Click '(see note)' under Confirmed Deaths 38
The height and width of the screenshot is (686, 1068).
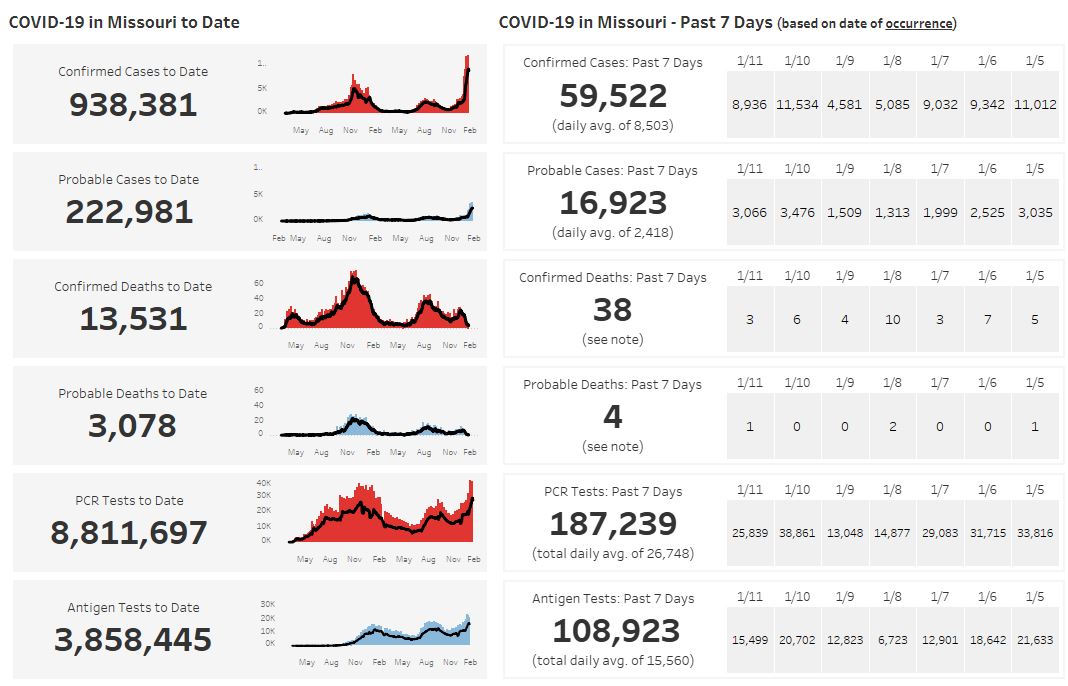click(612, 340)
